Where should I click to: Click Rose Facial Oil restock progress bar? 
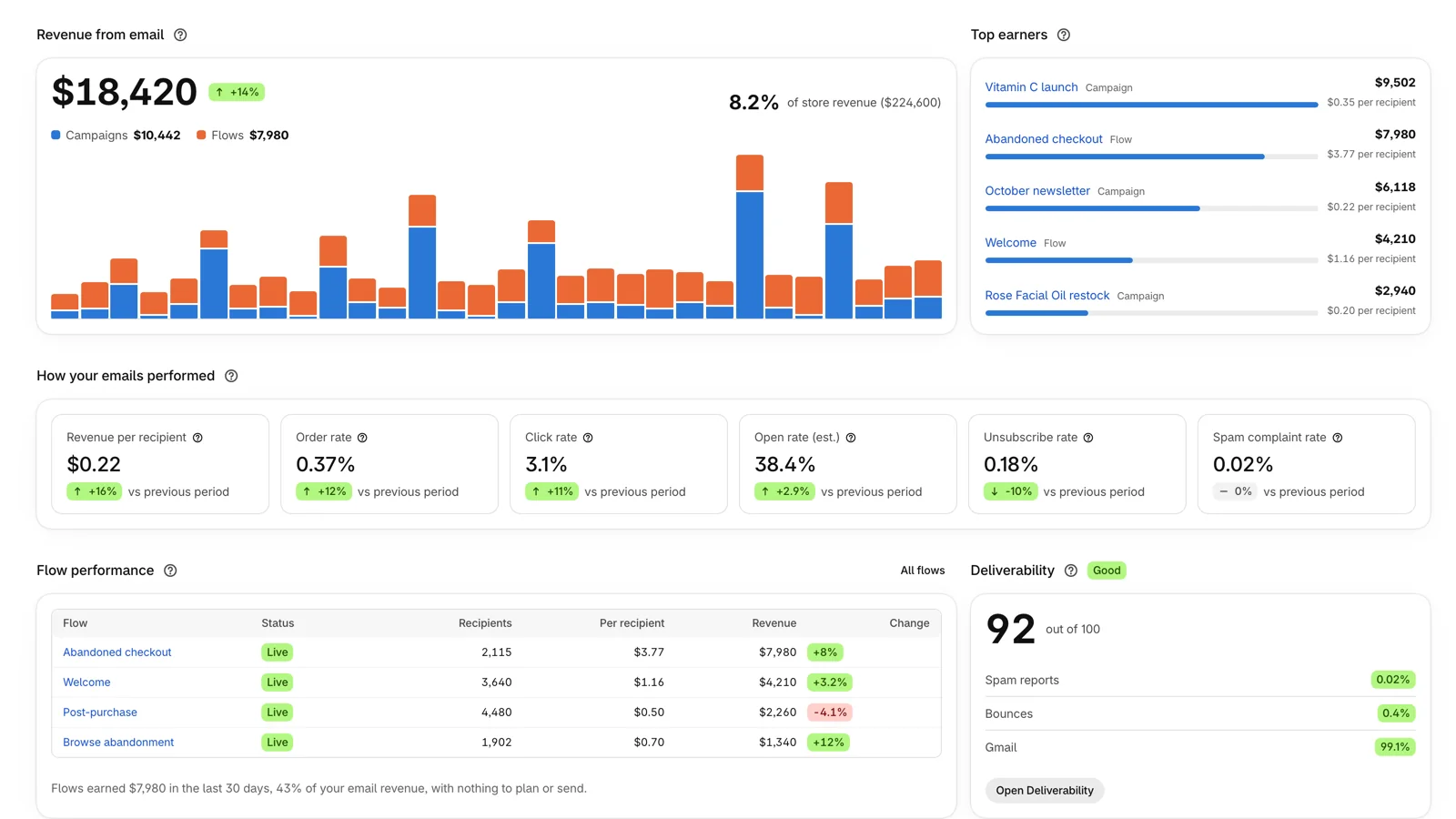pos(1151,313)
